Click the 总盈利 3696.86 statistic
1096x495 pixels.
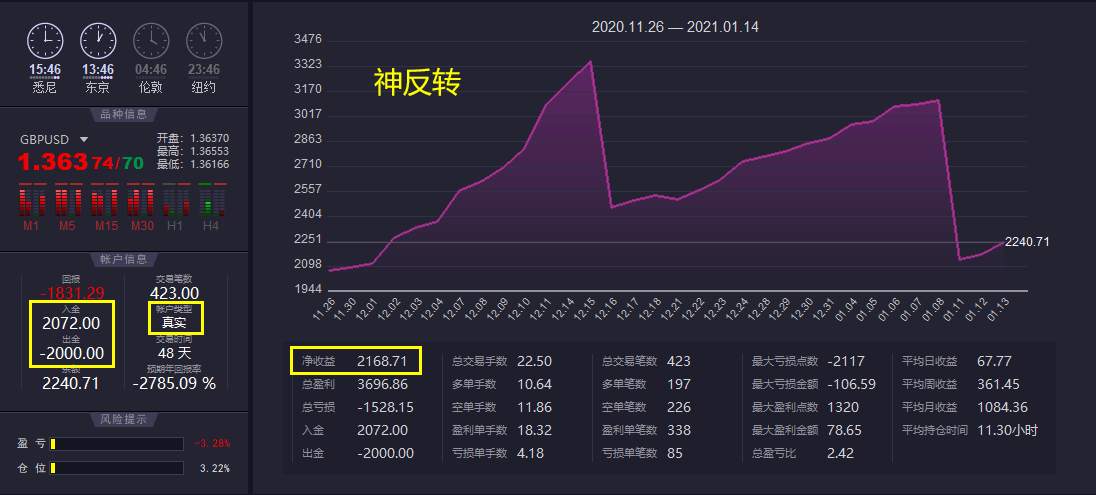click(x=355, y=385)
